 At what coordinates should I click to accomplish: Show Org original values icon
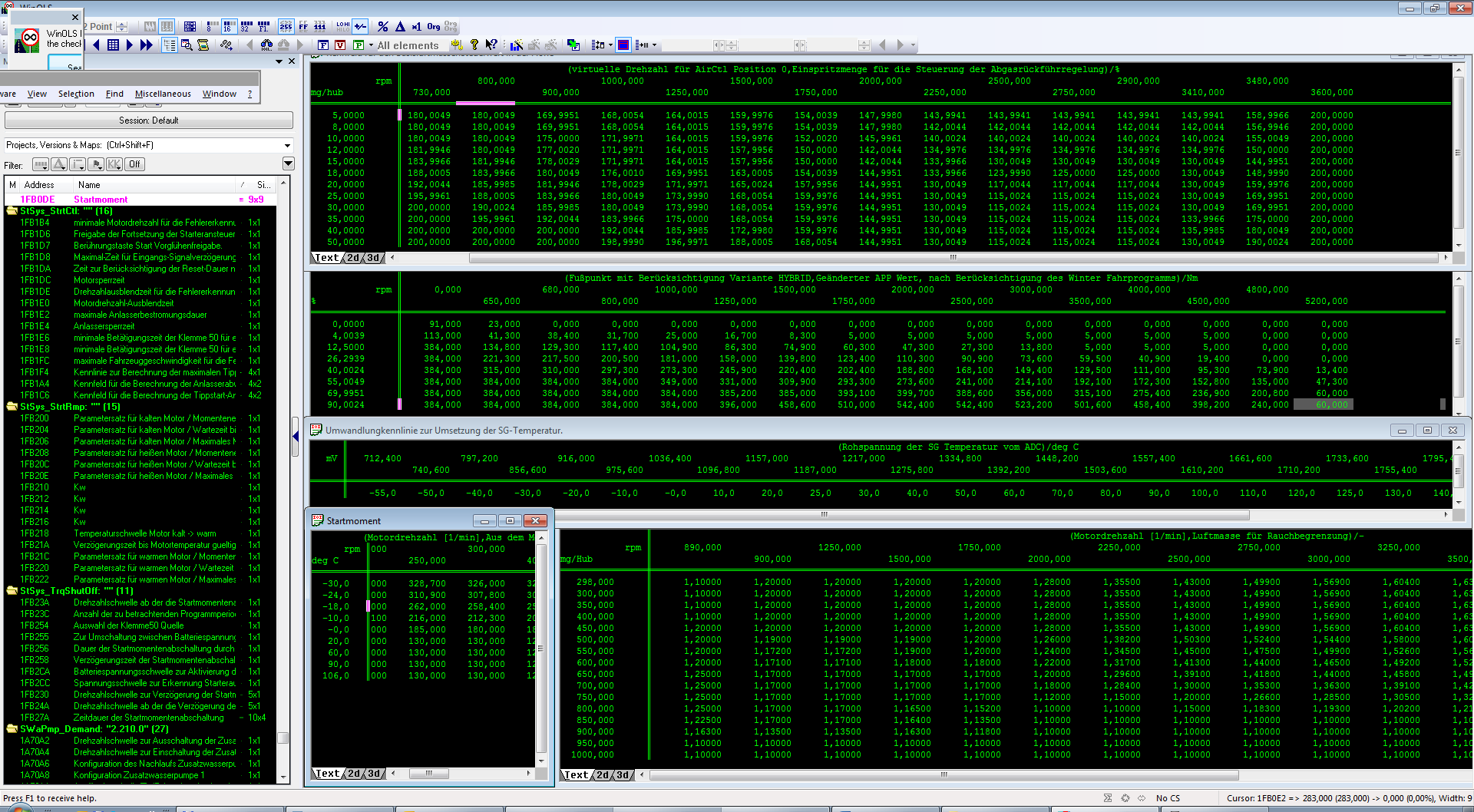click(x=434, y=26)
